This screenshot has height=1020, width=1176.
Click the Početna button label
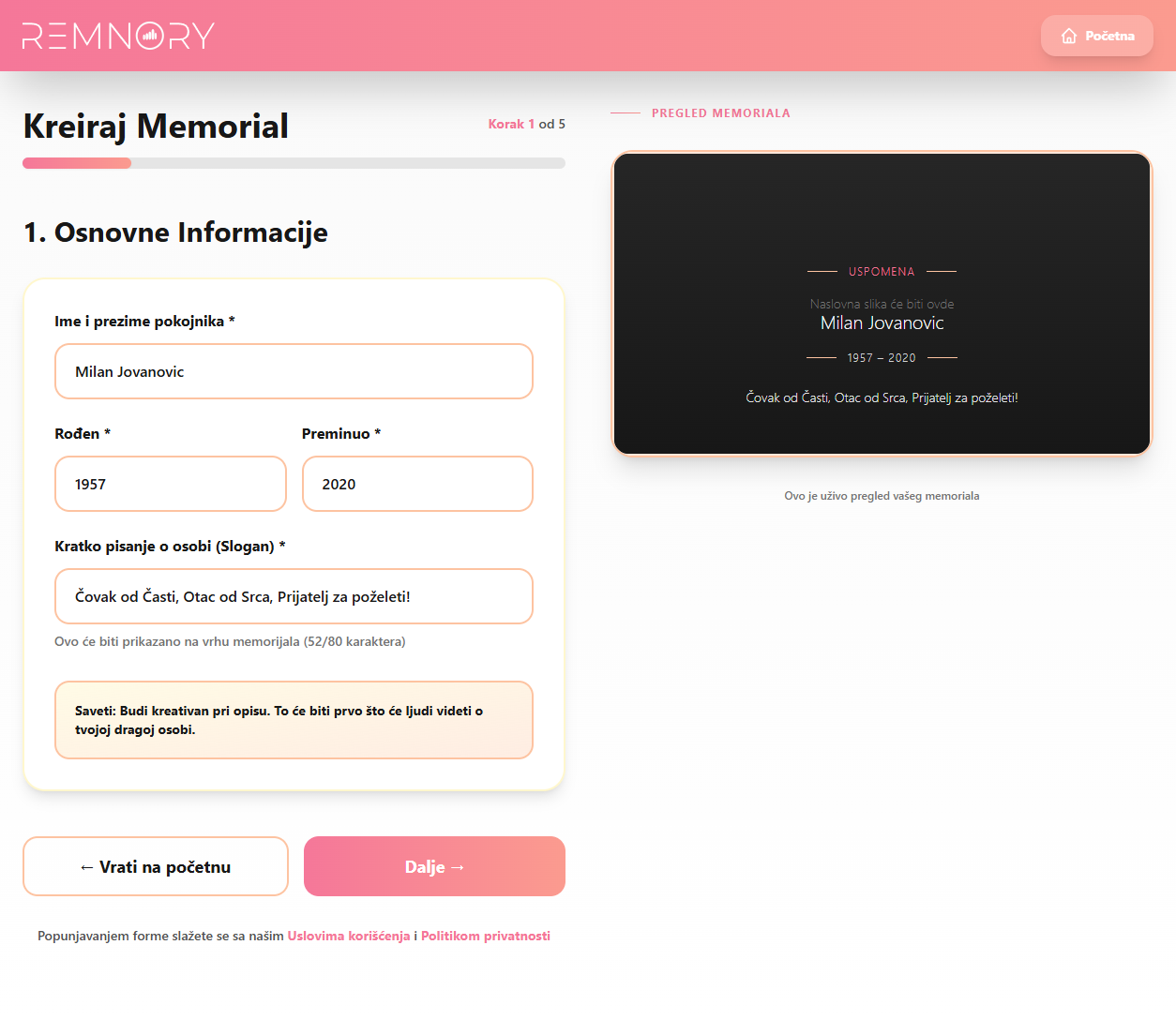tap(1109, 36)
